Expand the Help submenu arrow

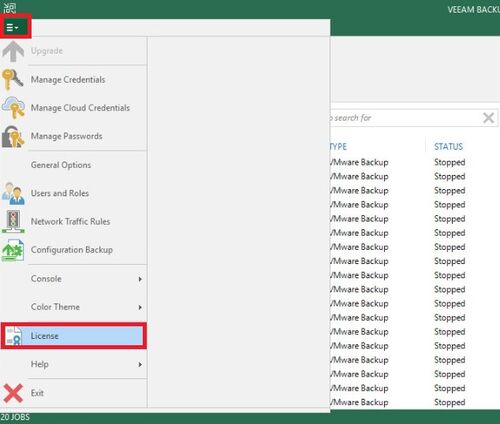coord(140,365)
